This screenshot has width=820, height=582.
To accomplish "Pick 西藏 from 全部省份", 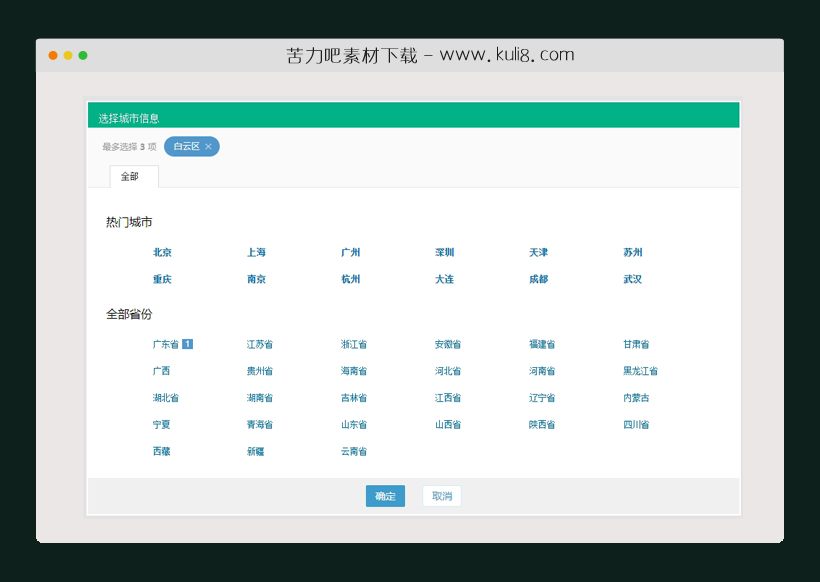I will [161, 450].
